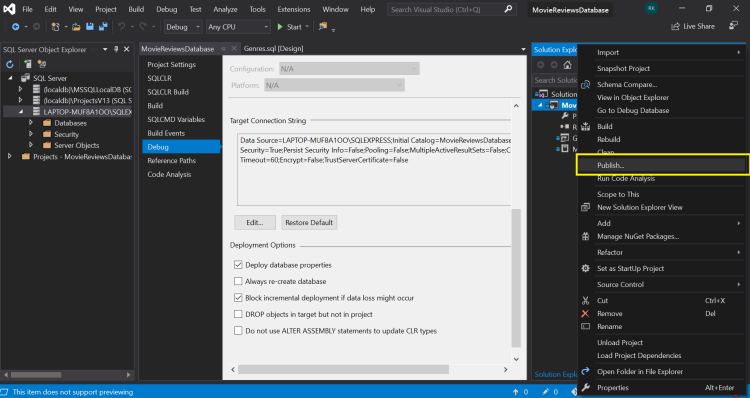
Task: Click the Manage NuGet Packages icon
Action: [585, 236]
